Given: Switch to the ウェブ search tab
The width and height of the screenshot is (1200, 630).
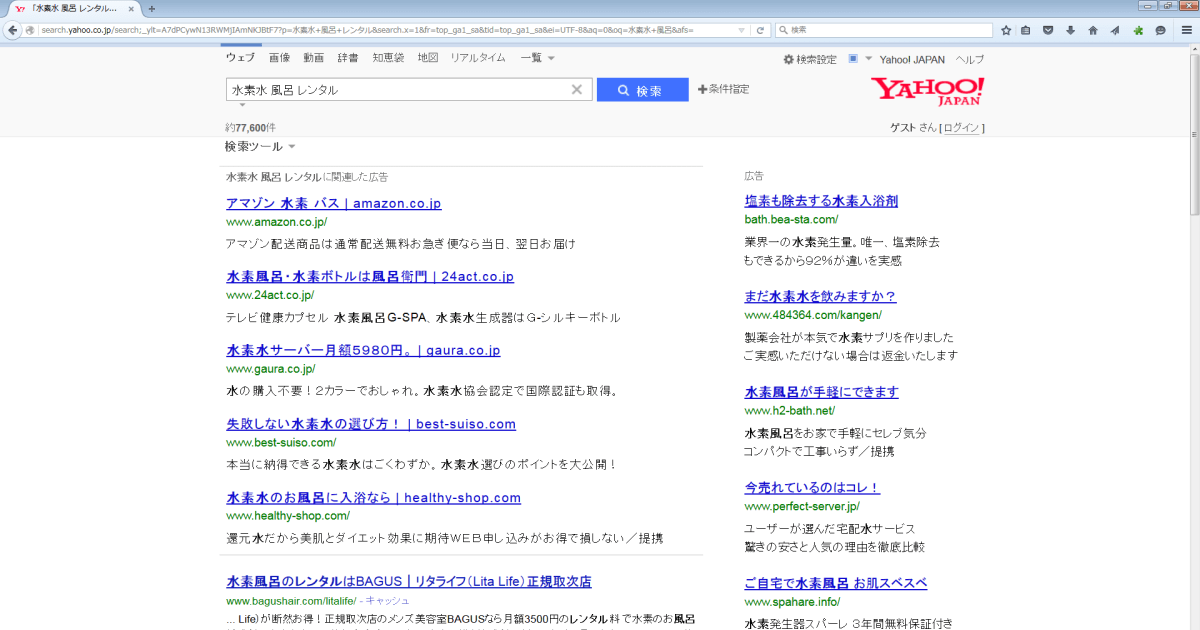Looking at the screenshot, I should pyautogui.click(x=240, y=58).
